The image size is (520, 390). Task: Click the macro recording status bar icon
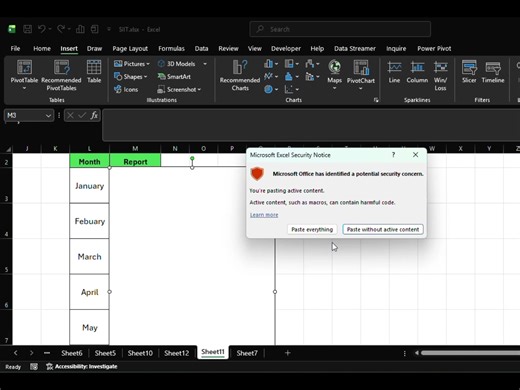34,367
